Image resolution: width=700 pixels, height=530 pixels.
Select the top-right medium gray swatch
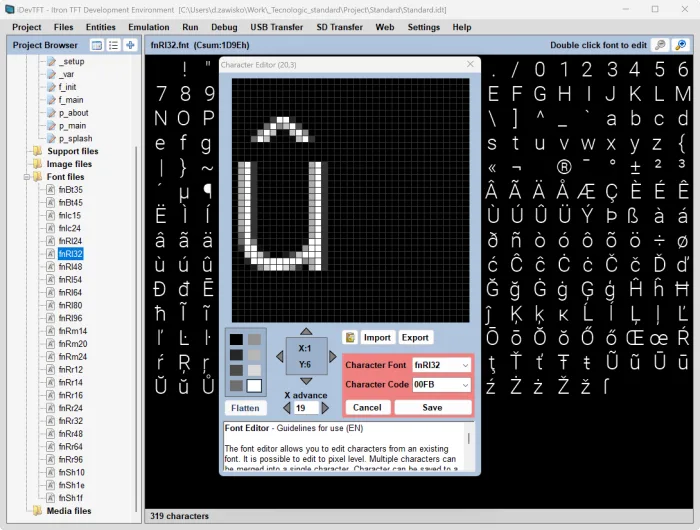pyautogui.click(x=254, y=339)
